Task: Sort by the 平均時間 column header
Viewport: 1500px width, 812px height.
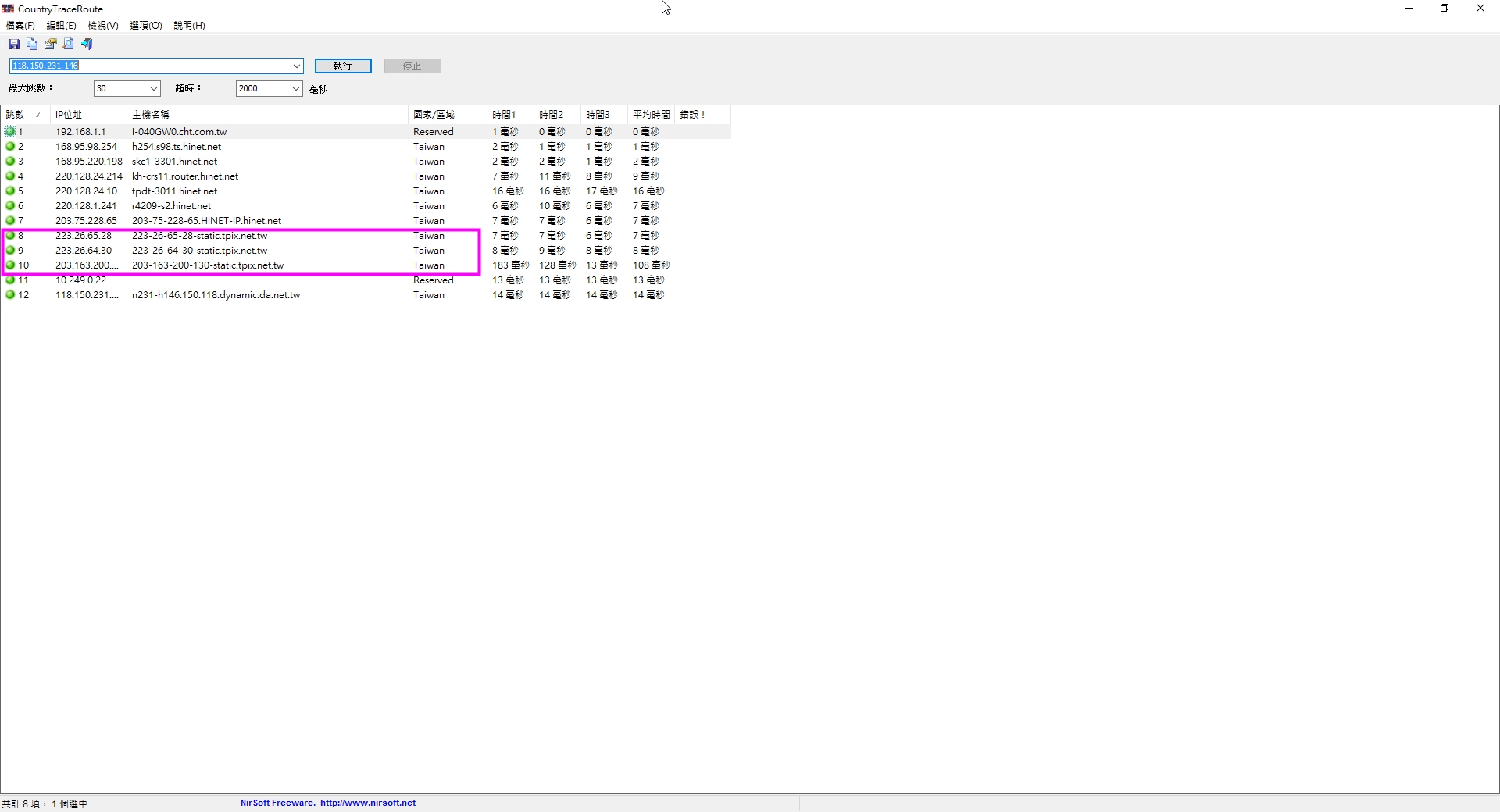Action: pyautogui.click(x=651, y=115)
